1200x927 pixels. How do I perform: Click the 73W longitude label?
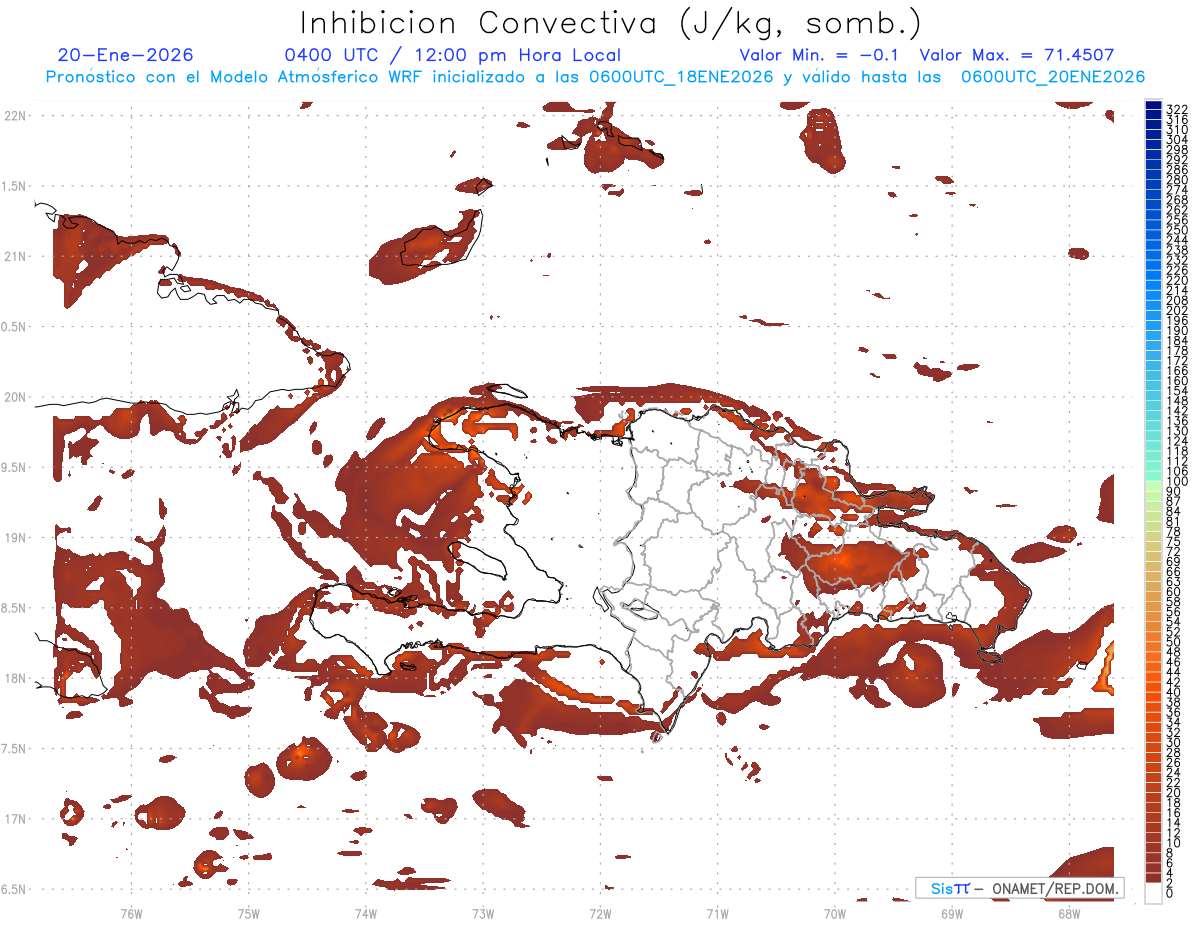coord(483,913)
